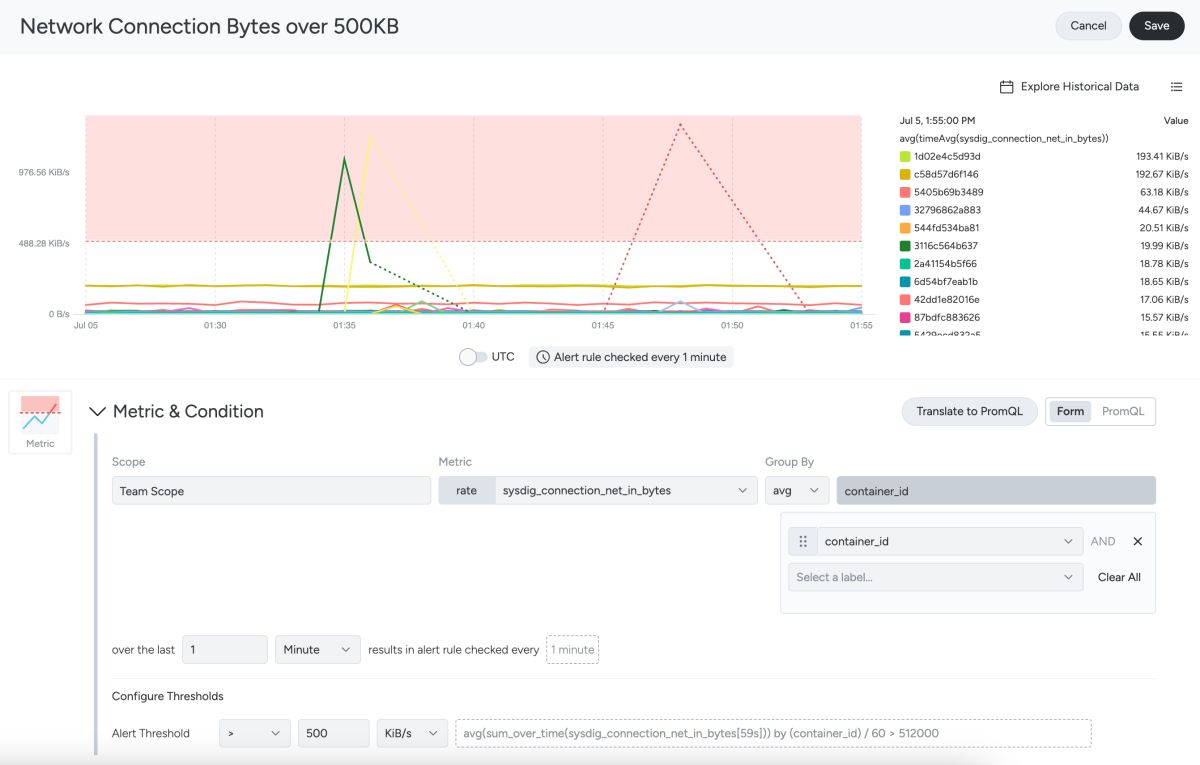Click the clock icon on alert check info
Viewport: 1200px width, 765px height.
click(543, 357)
